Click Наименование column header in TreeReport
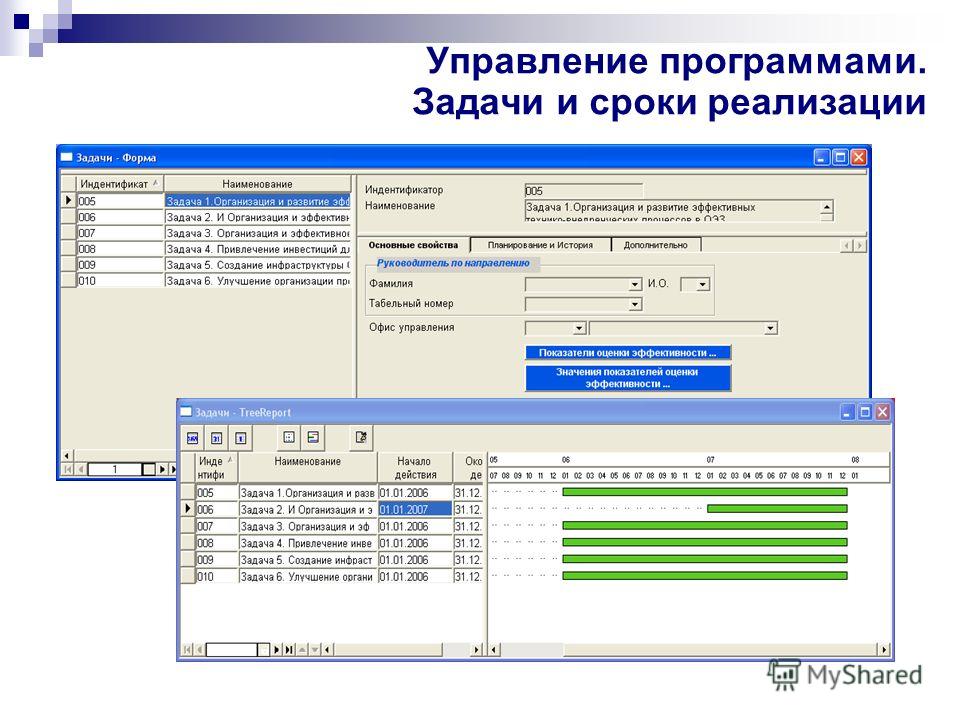Screen dimensions: 960x720 point(307,468)
